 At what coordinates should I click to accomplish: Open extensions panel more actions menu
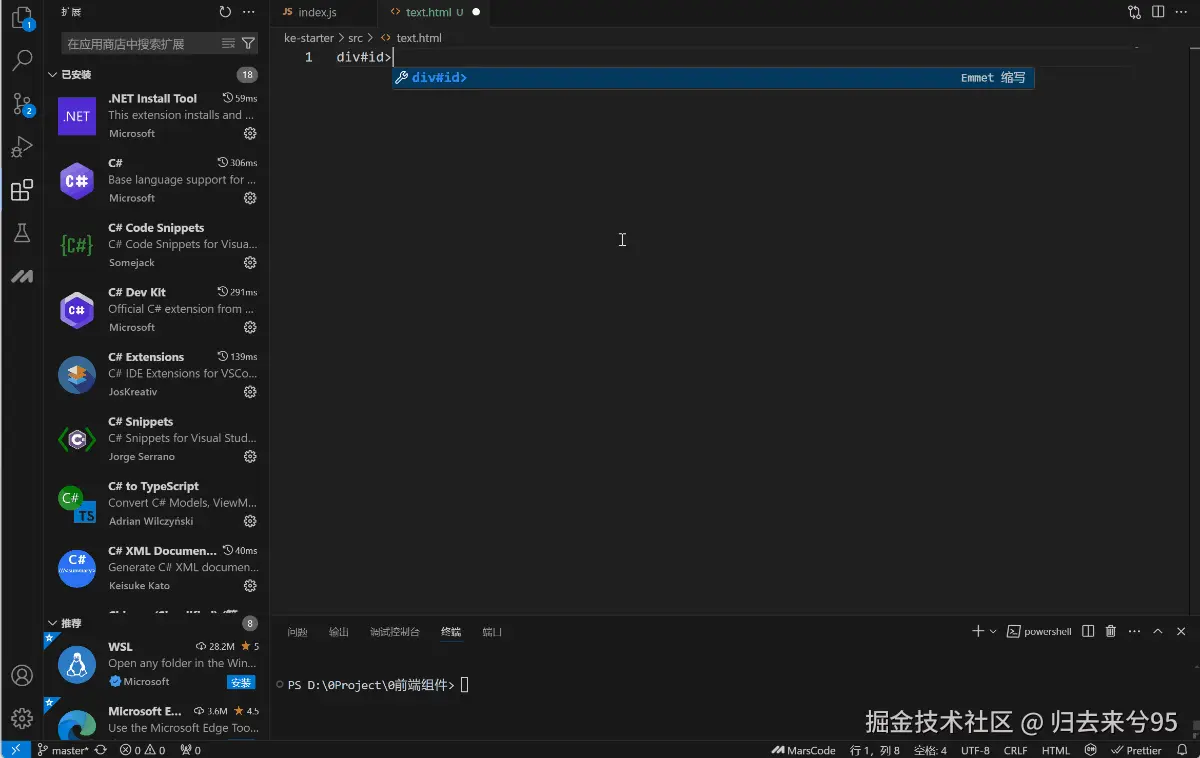(x=249, y=12)
